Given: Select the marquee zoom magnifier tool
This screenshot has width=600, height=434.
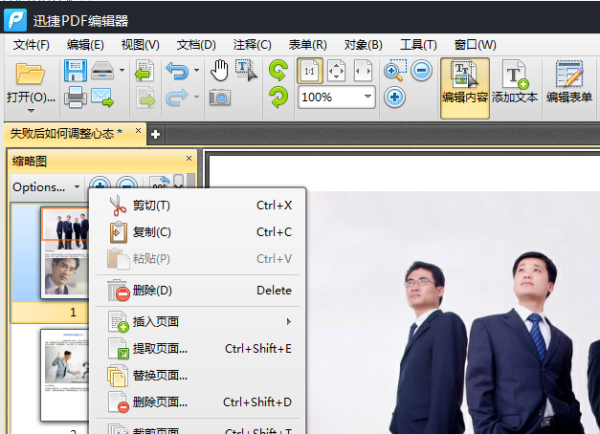Looking at the screenshot, I should tap(395, 70).
